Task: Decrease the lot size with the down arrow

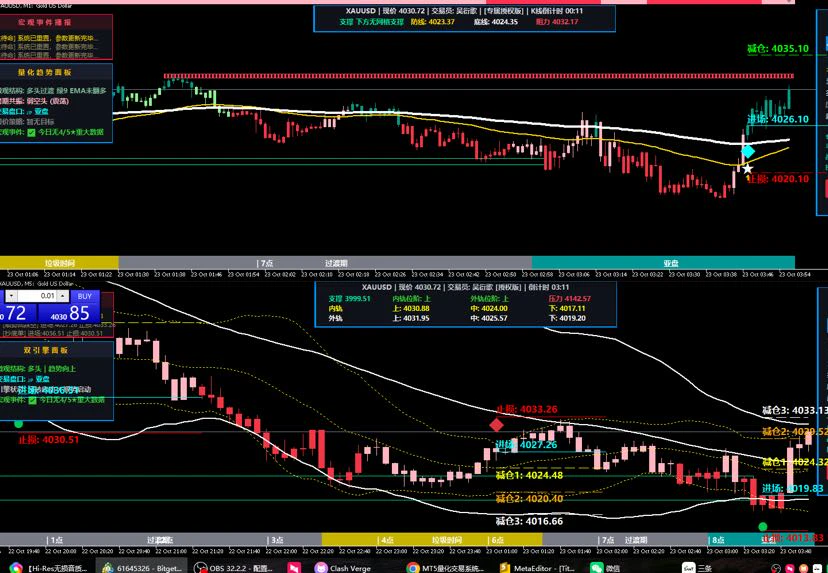Action: point(11,296)
